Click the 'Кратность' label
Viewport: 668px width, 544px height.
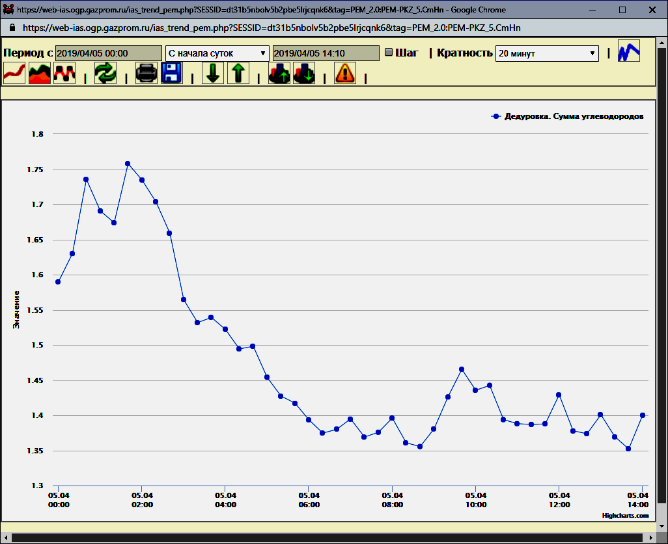[465, 53]
